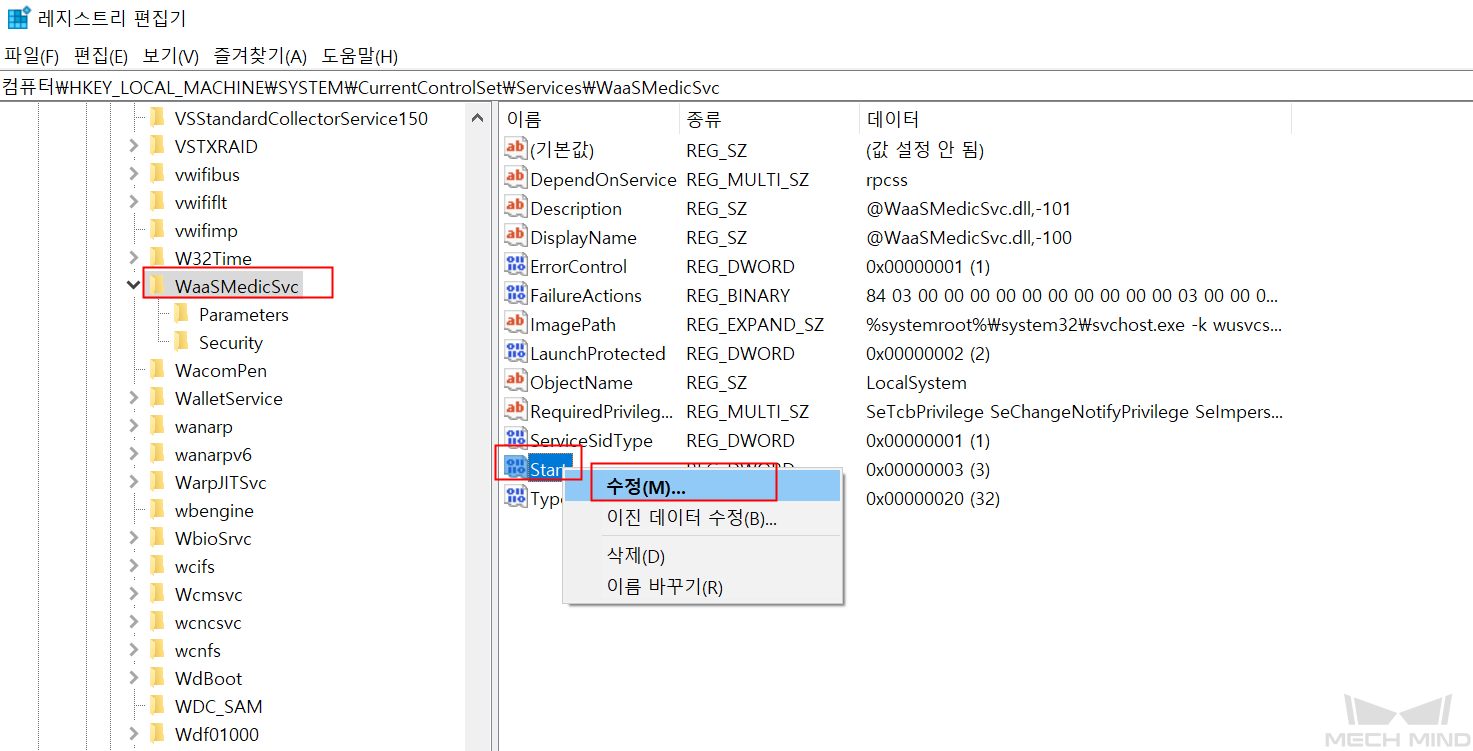The image size is (1473, 751).
Task: Click the binary icon beside FailureActions
Action: point(515,294)
